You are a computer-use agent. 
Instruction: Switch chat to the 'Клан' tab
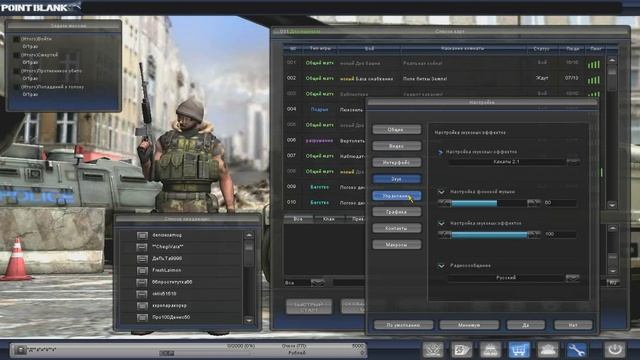329,219
